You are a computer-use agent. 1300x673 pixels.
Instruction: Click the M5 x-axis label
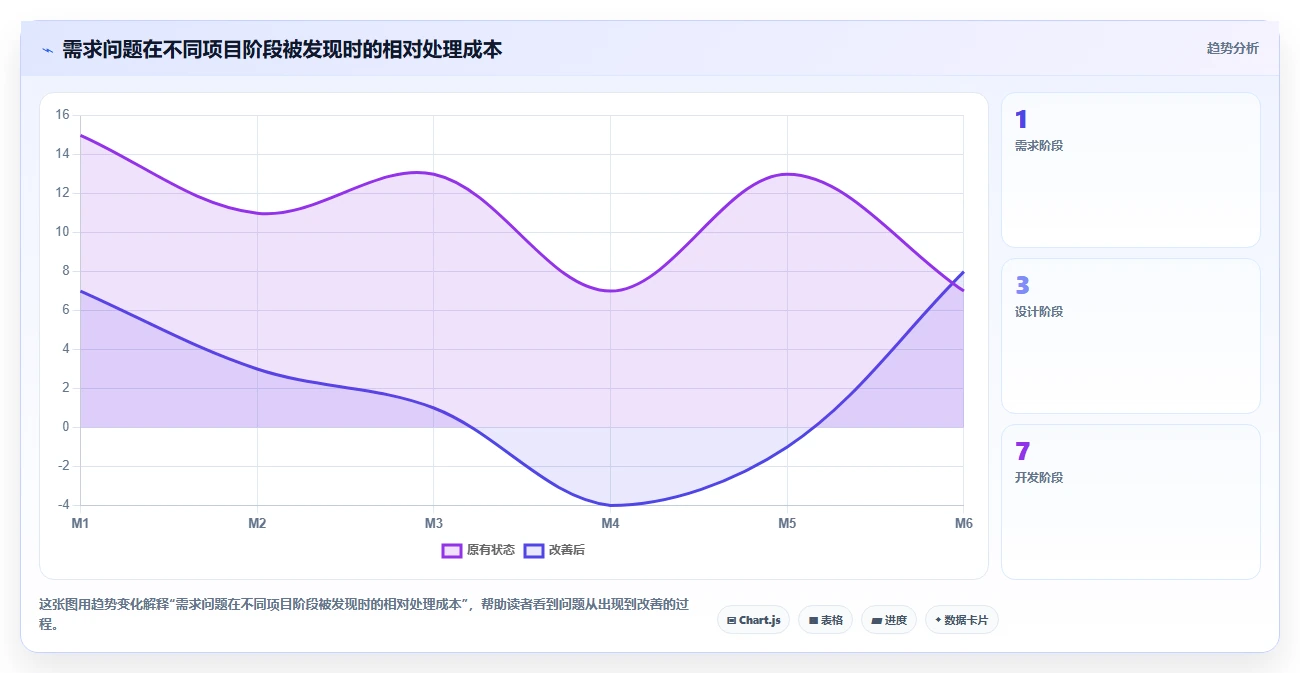click(x=787, y=523)
